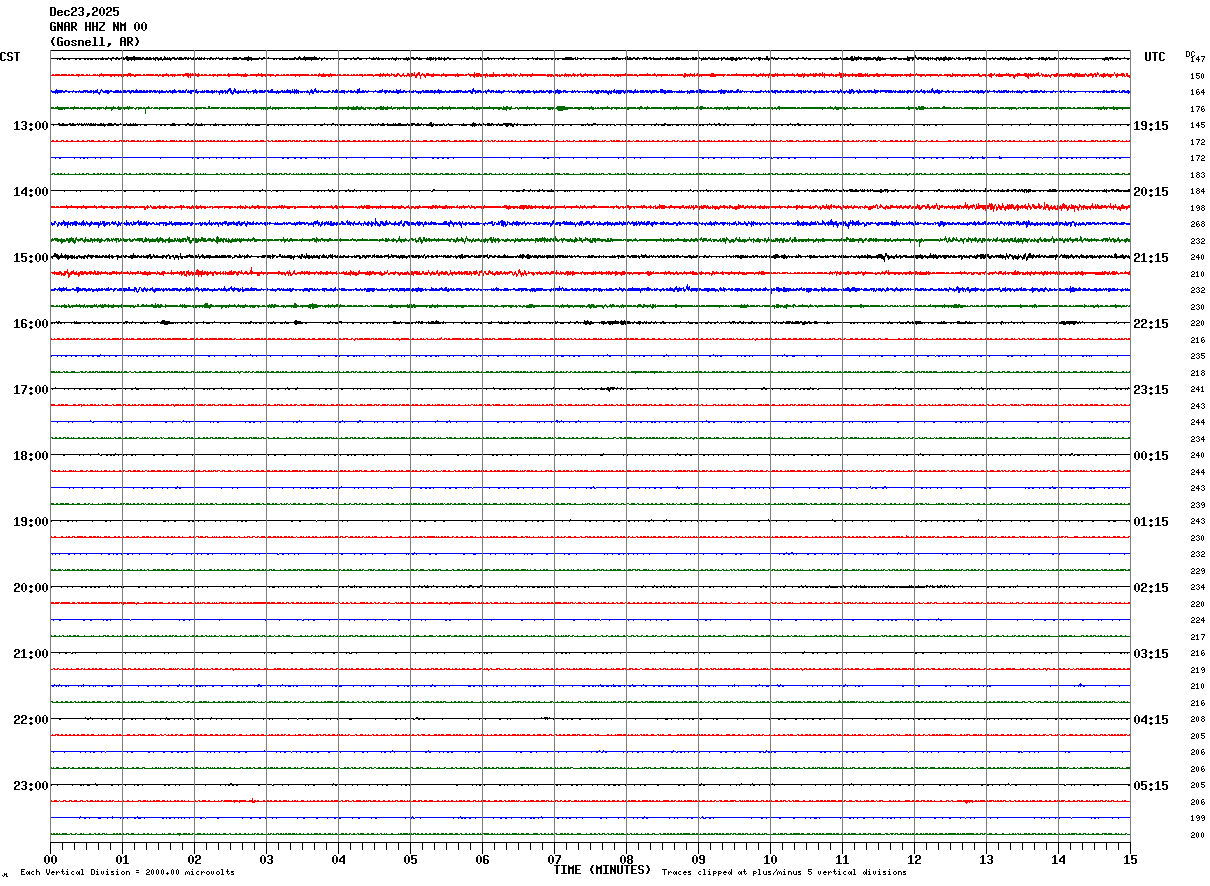Select the 16:00 CST time label
This screenshot has height=886, width=1210.
(30, 323)
